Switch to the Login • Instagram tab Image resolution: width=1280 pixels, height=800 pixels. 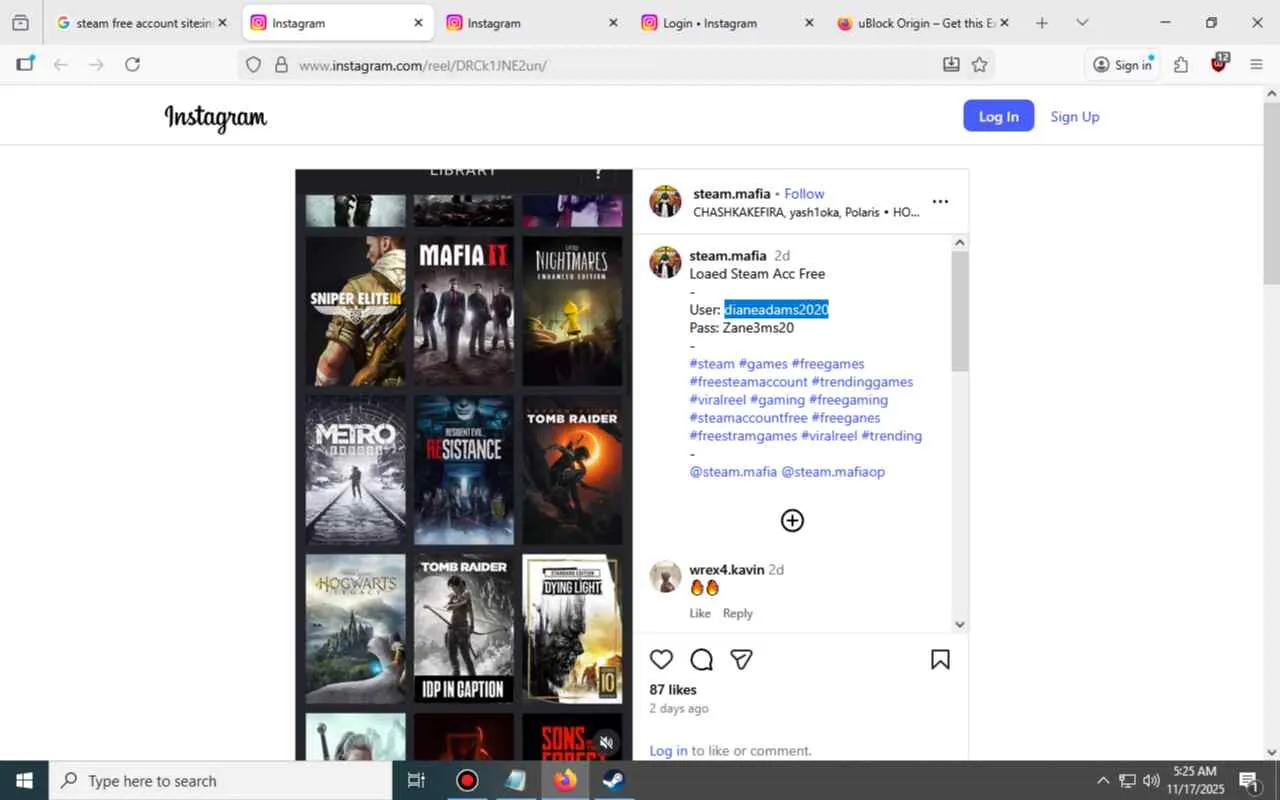coord(727,23)
